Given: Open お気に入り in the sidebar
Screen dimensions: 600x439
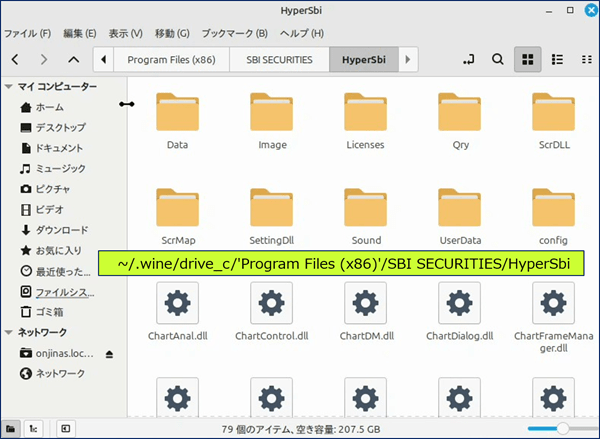Looking at the screenshot, I should pos(51,251).
